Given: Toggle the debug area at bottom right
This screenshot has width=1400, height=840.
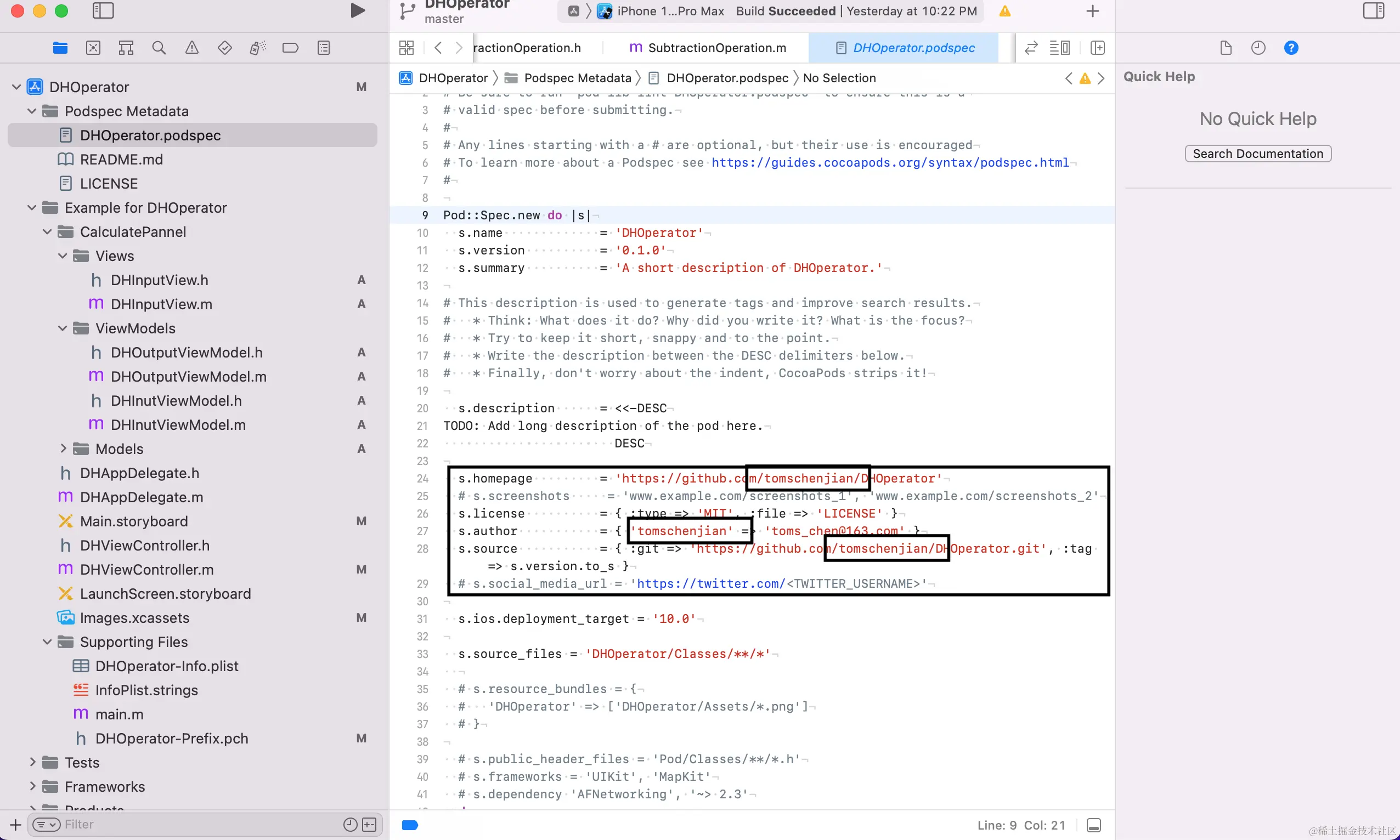Looking at the screenshot, I should click(x=1093, y=825).
